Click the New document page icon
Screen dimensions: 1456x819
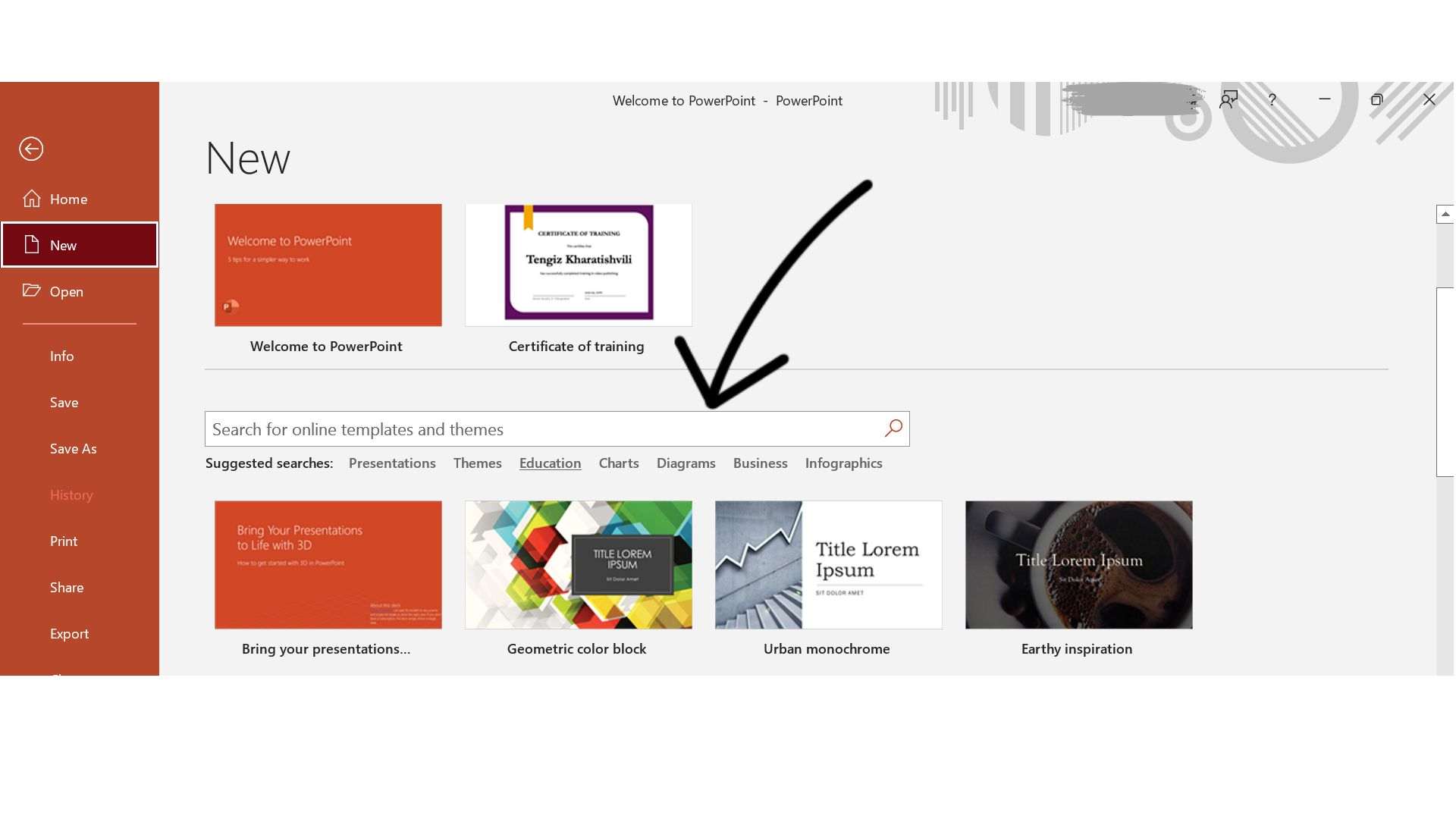click(31, 245)
